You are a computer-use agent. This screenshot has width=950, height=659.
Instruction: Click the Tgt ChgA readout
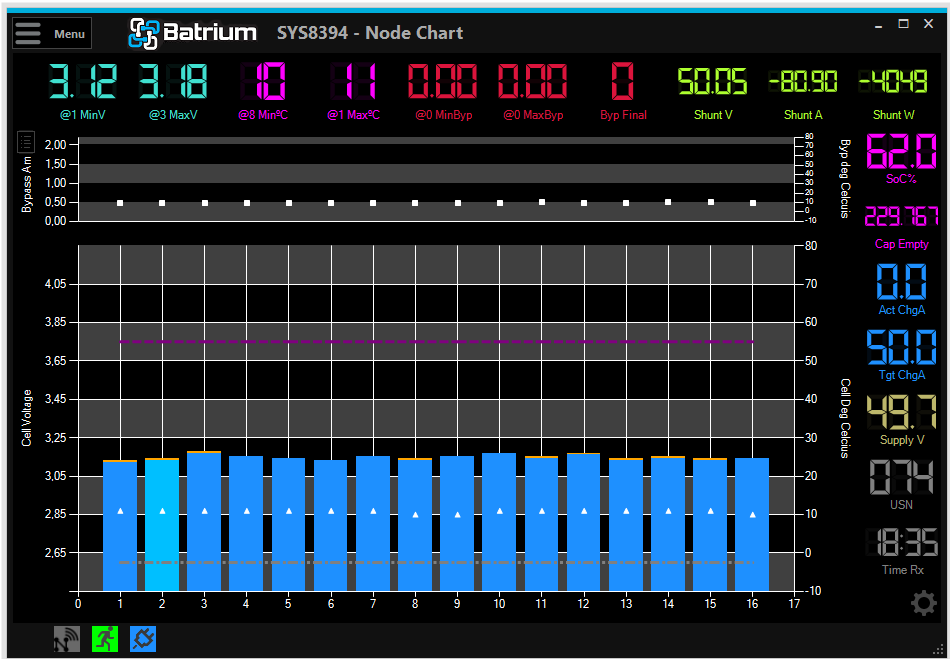click(901, 348)
